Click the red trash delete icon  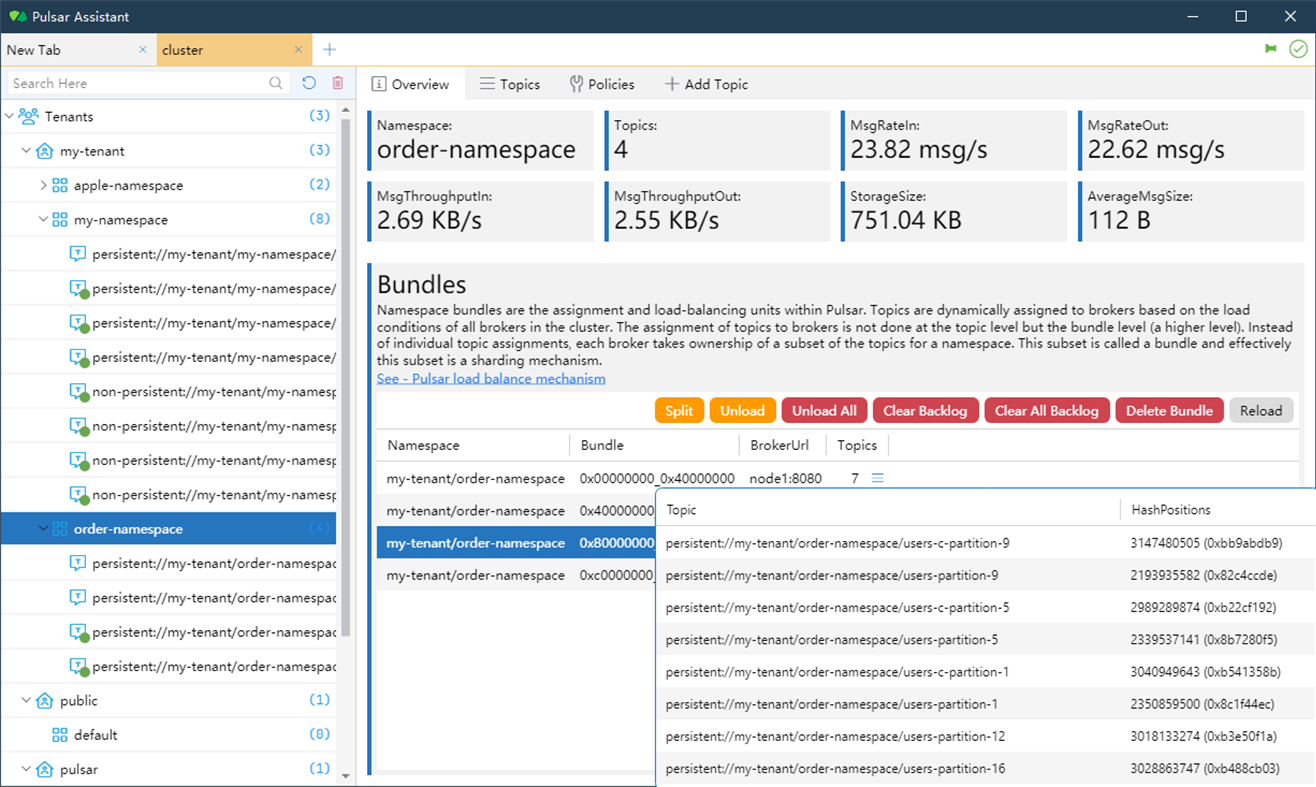click(338, 83)
